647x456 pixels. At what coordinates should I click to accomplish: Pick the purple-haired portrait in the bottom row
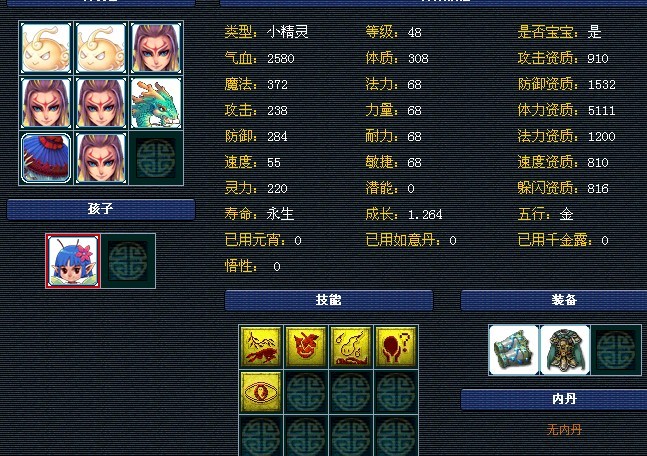point(101,158)
